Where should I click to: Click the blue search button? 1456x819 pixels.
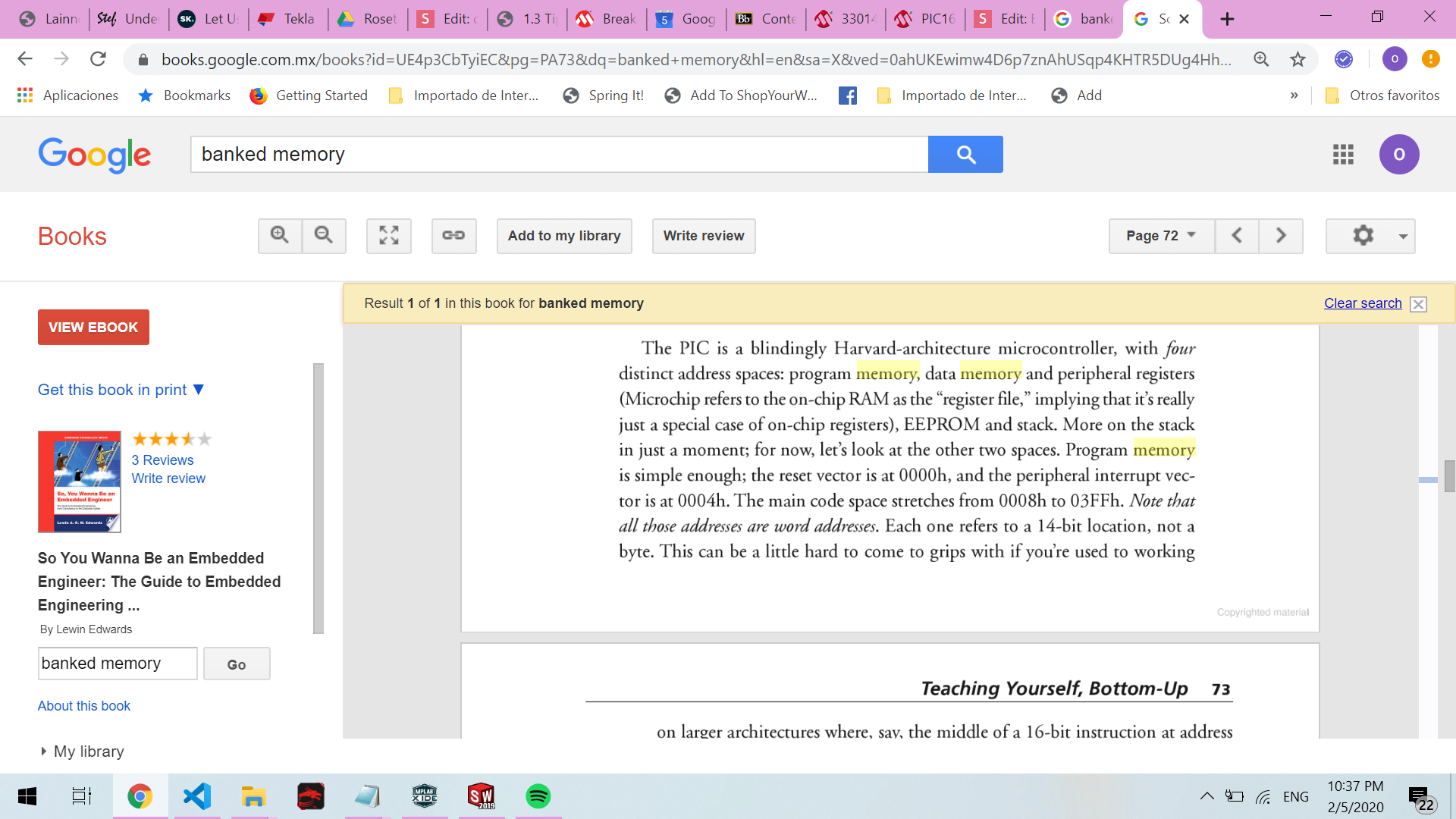coord(965,155)
